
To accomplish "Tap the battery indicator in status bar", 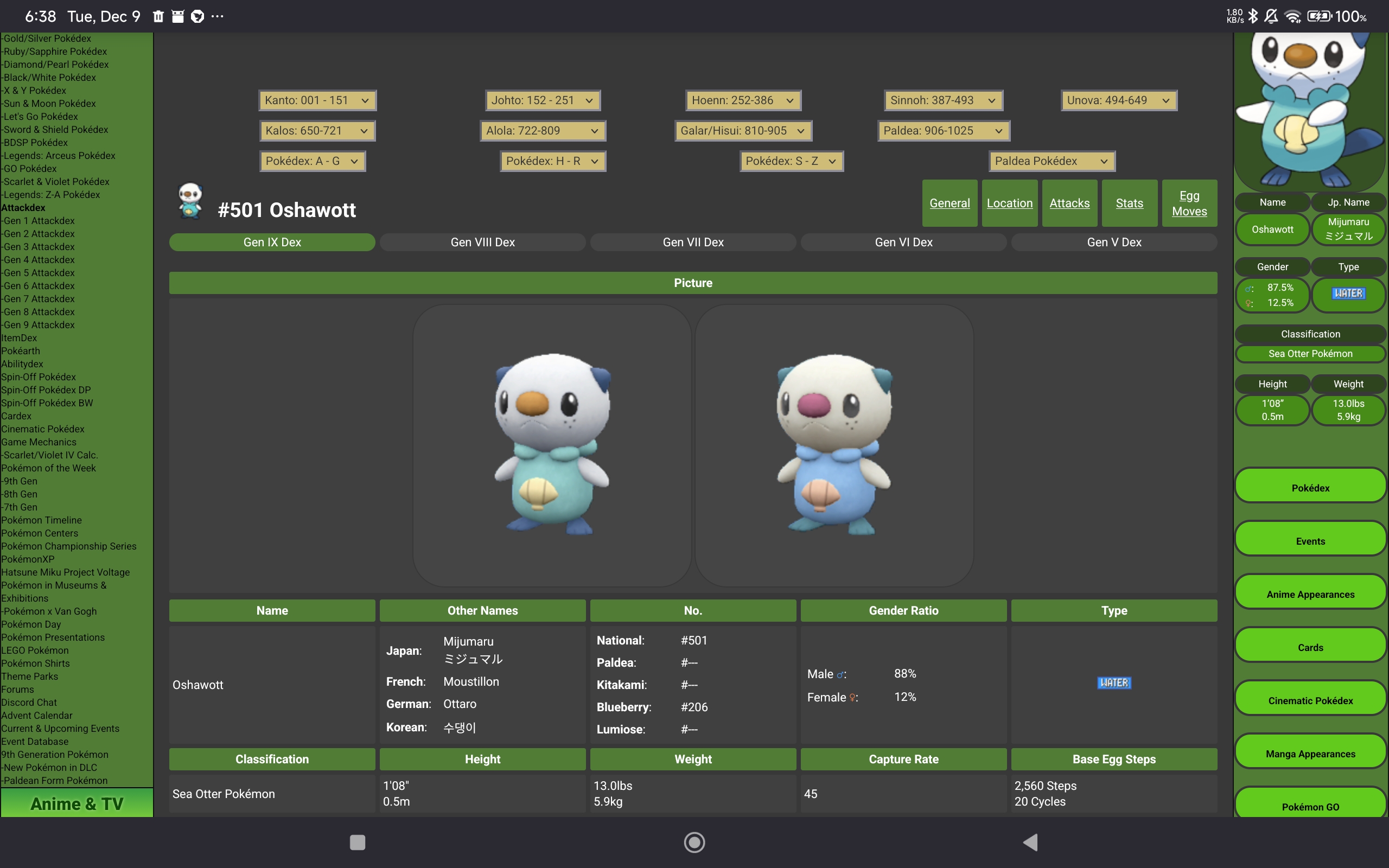I will tap(1319, 16).
